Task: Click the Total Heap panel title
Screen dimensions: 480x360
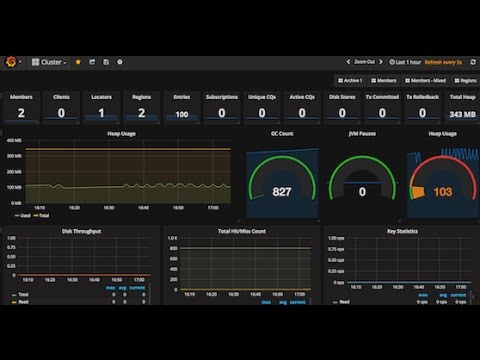Action: click(x=462, y=97)
